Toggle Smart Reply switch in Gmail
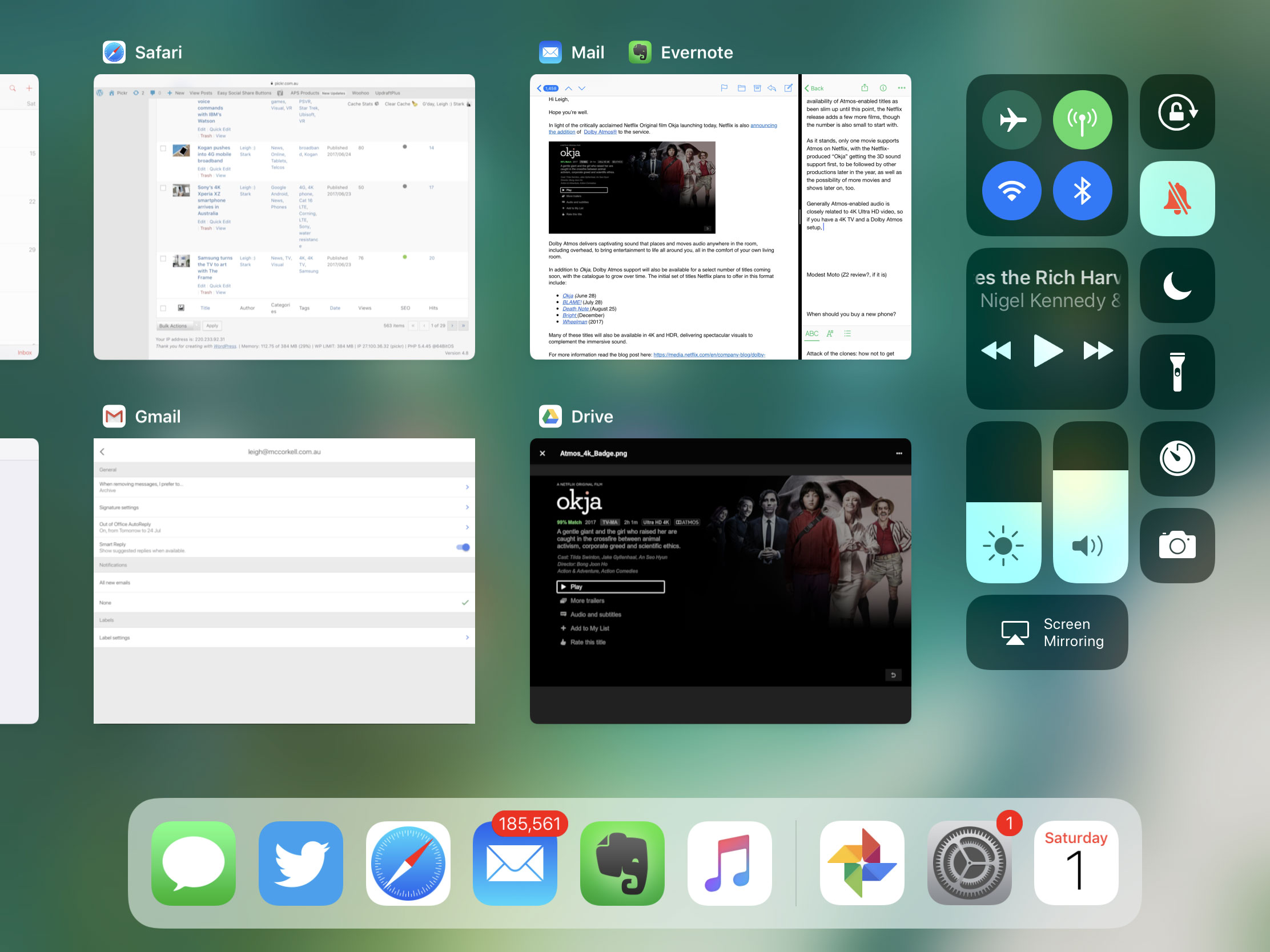Viewport: 1270px width, 952px height. pyautogui.click(x=463, y=547)
